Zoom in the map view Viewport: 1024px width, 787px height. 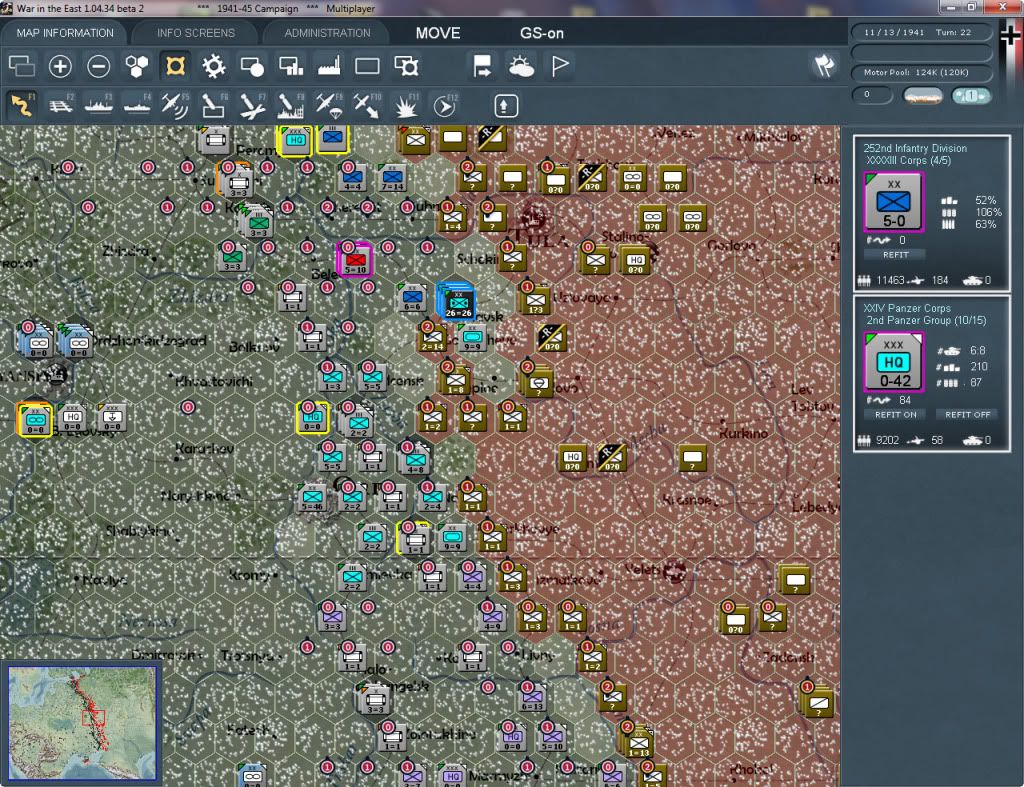click(60, 66)
